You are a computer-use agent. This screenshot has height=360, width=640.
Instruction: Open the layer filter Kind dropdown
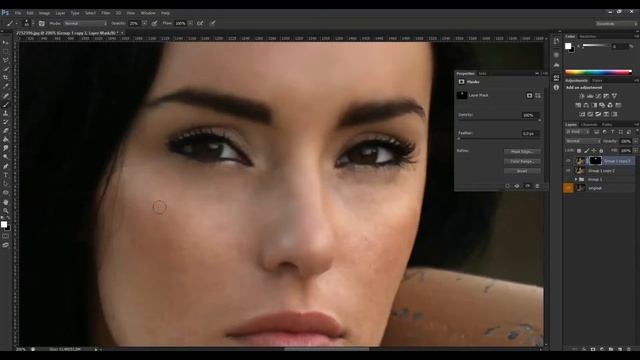tap(577, 132)
